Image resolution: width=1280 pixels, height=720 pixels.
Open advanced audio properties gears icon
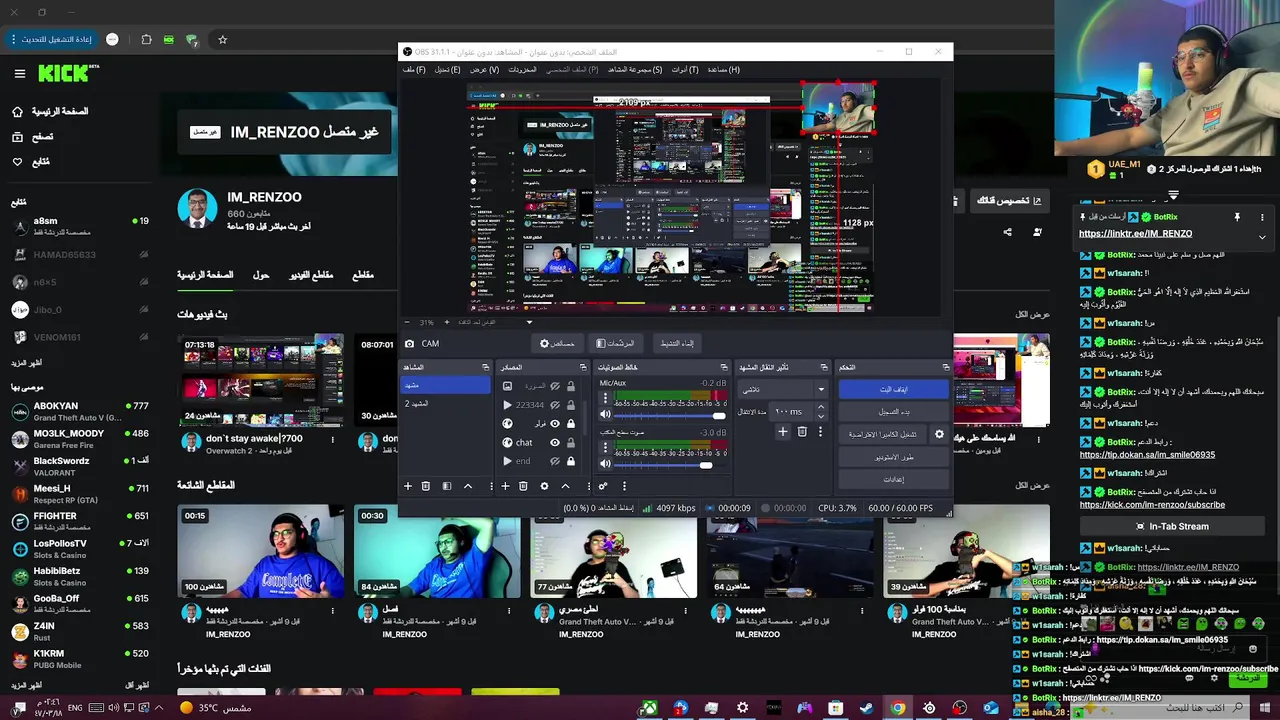tap(602, 486)
